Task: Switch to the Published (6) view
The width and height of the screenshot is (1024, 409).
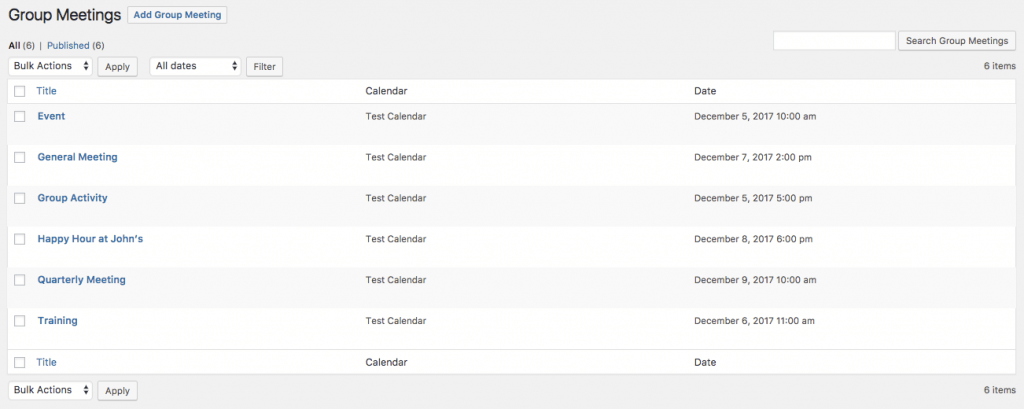Action: point(75,46)
